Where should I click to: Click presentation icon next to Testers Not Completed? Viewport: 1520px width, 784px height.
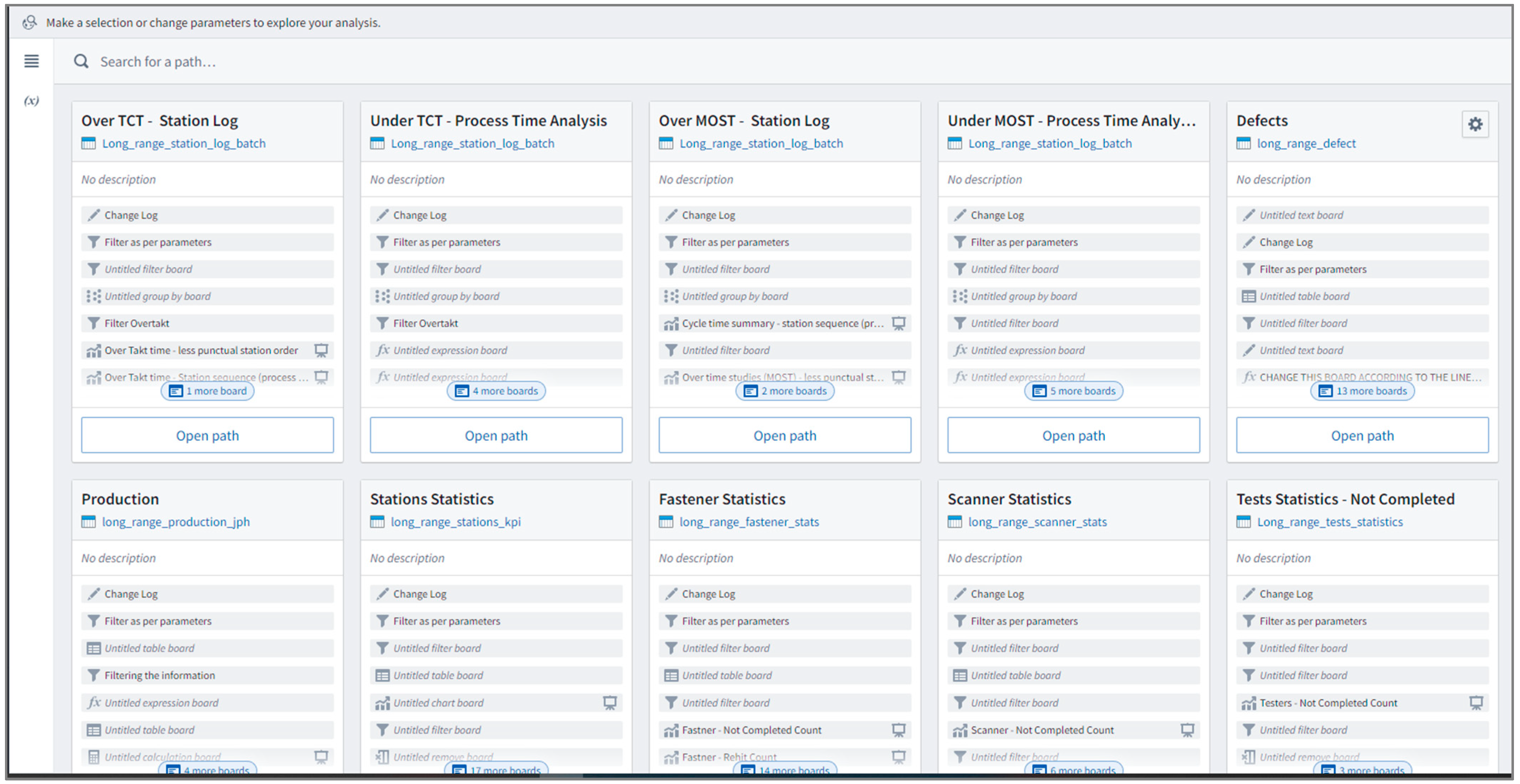1476,703
